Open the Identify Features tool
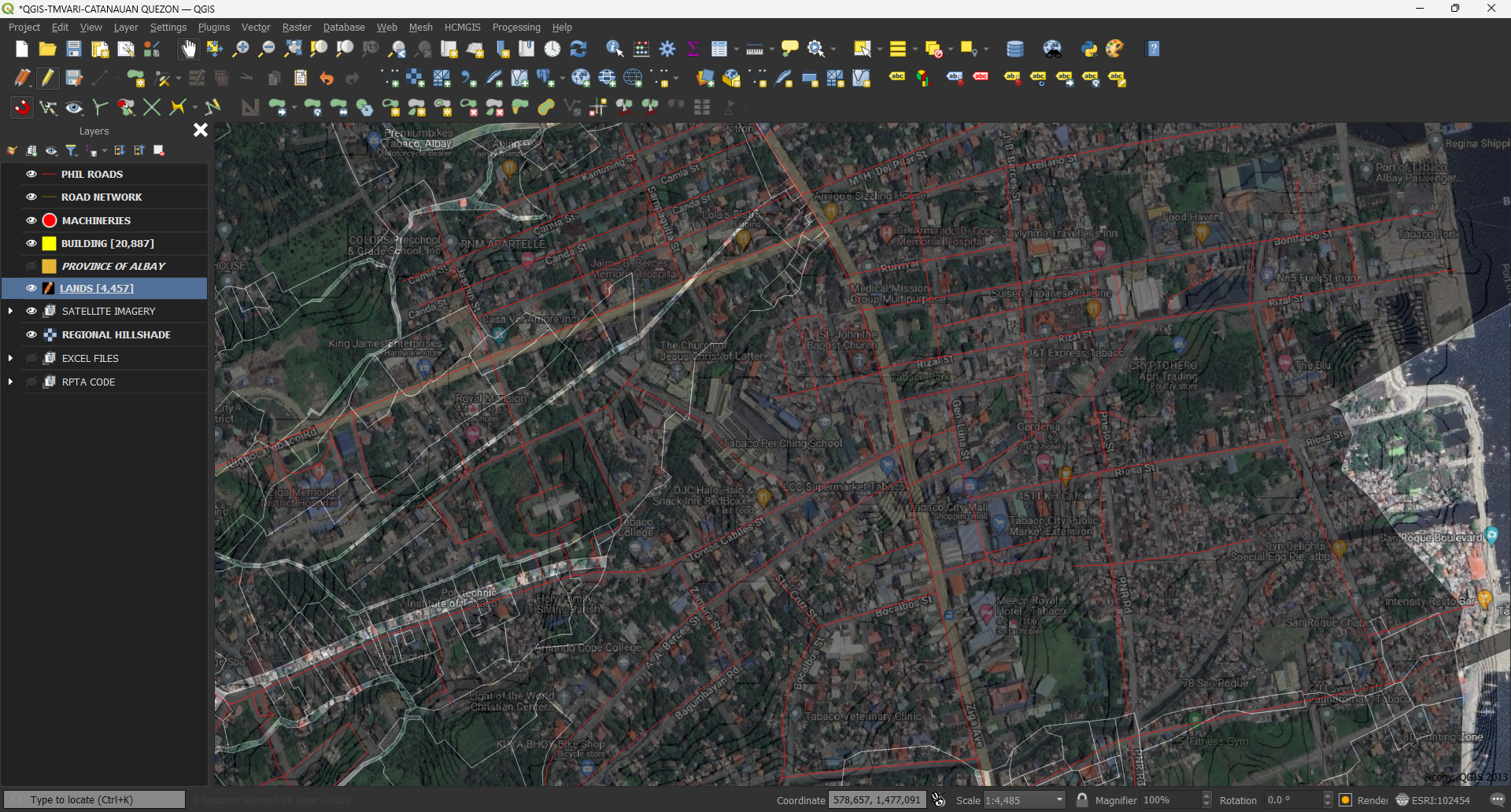Image resolution: width=1511 pixels, height=812 pixels. 615,49
